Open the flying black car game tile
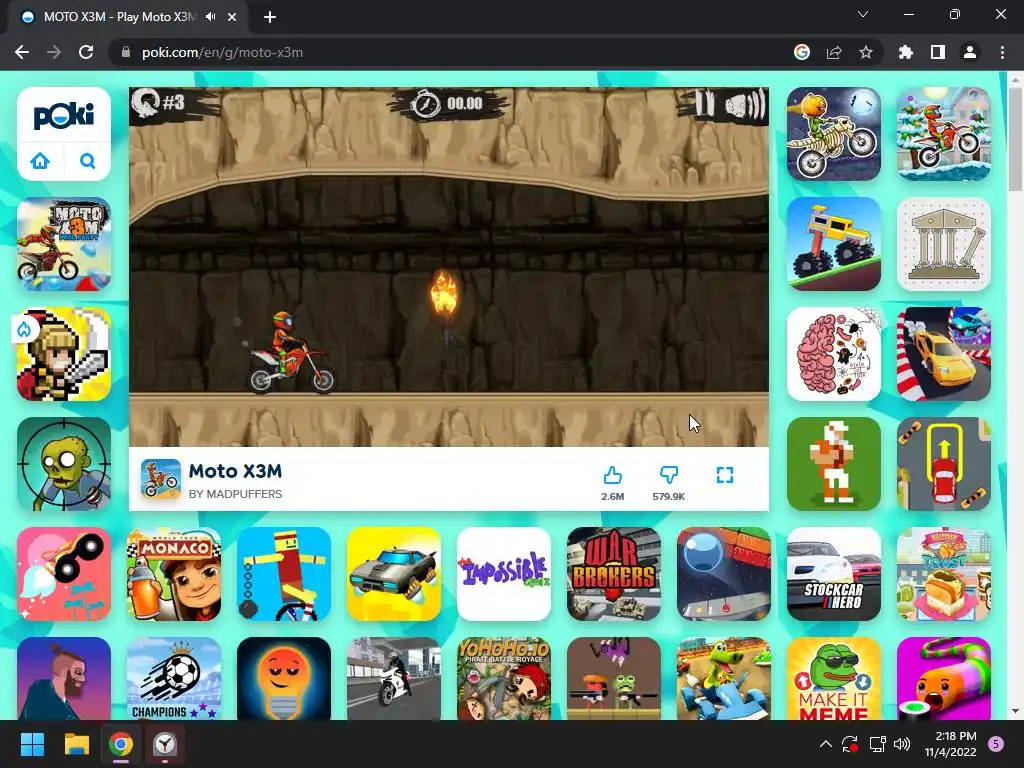Viewport: 1024px width, 768px height. coord(394,574)
